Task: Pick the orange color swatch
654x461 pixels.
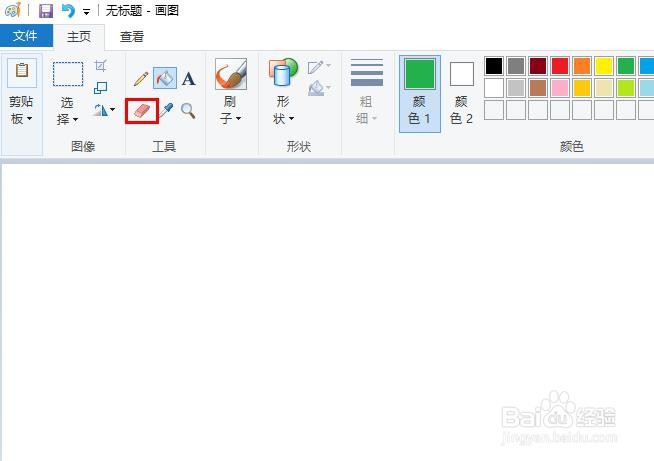Action: click(582, 66)
